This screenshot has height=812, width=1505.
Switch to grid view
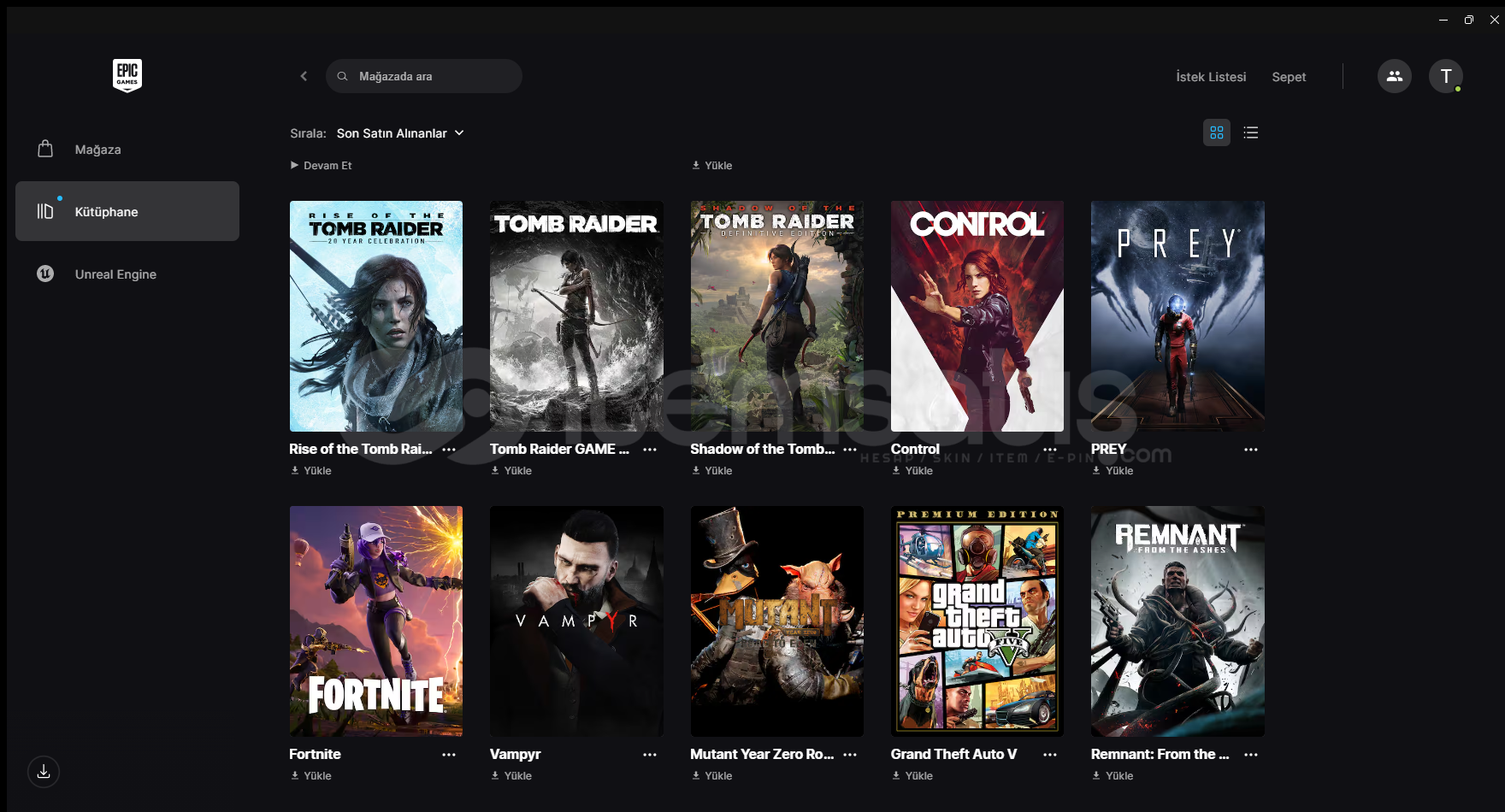(1217, 132)
